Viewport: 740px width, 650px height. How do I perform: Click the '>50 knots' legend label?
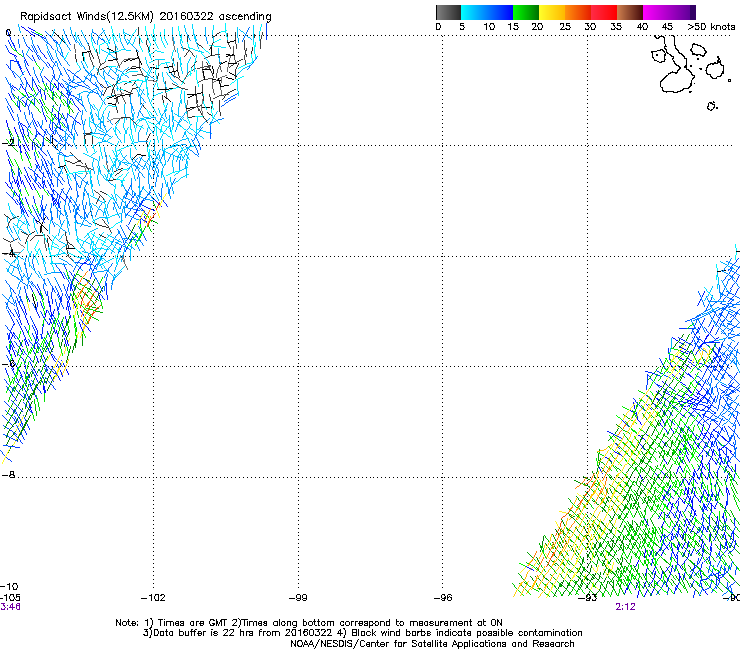click(711, 27)
